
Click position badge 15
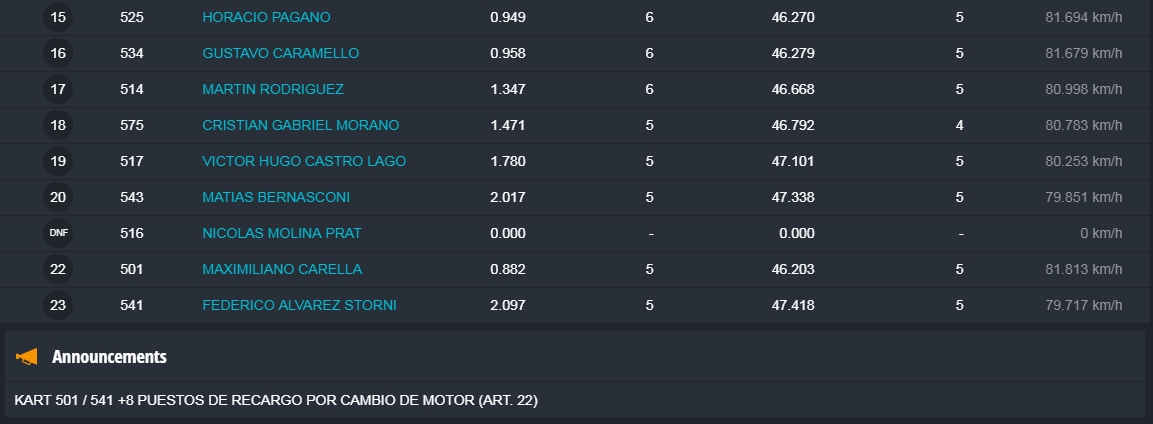point(58,17)
